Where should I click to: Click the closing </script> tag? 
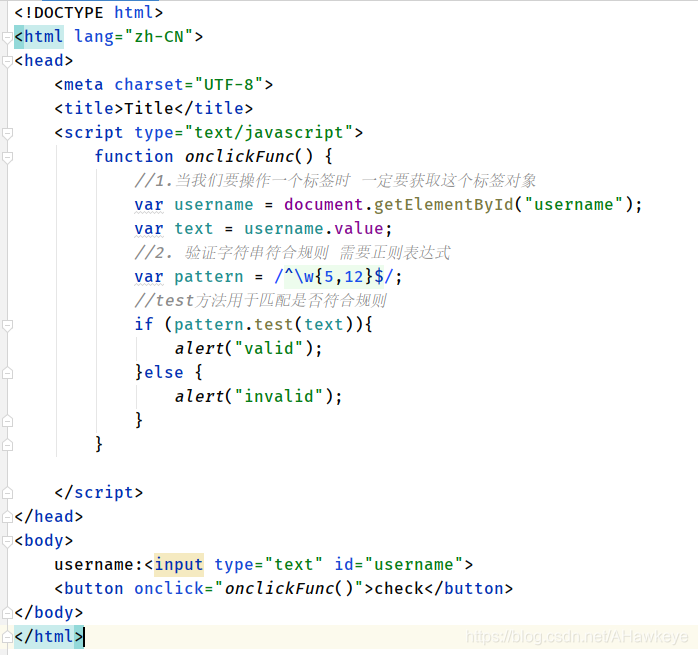[x=98, y=492]
